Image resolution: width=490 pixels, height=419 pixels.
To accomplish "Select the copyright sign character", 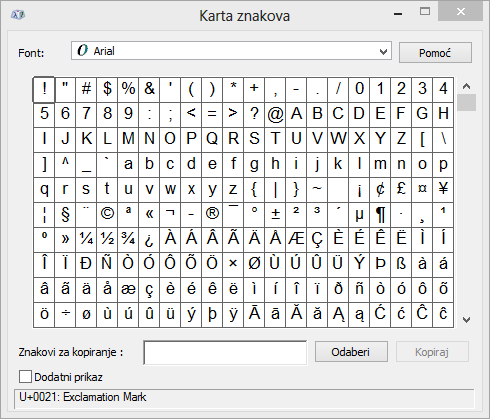I will 107,215.
